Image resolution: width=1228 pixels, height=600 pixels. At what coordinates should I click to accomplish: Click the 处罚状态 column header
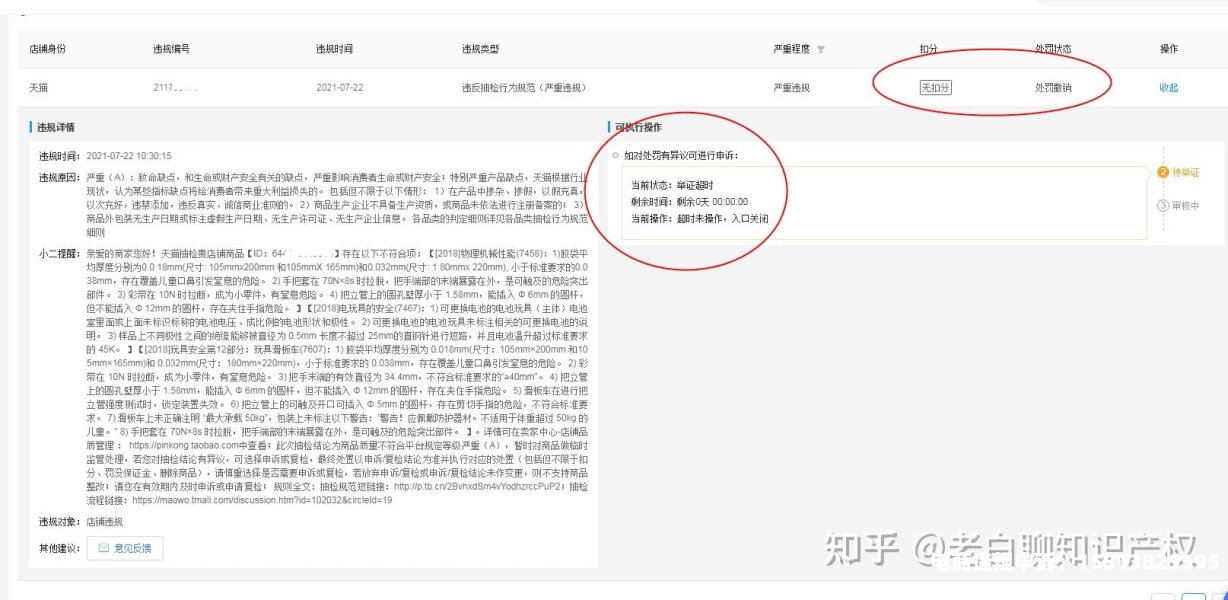[1053, 49]
